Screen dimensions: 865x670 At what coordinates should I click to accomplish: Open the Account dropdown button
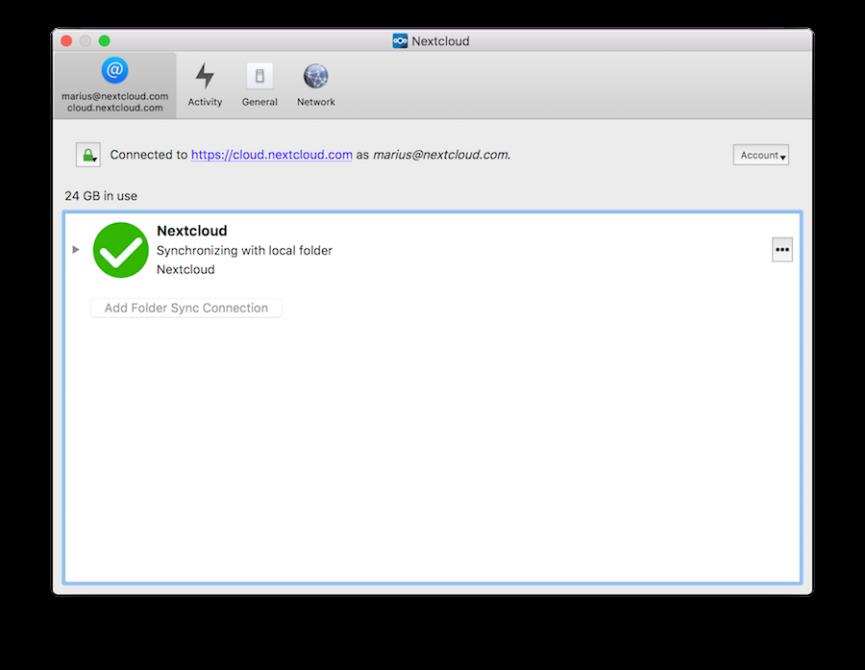(761, 155)
